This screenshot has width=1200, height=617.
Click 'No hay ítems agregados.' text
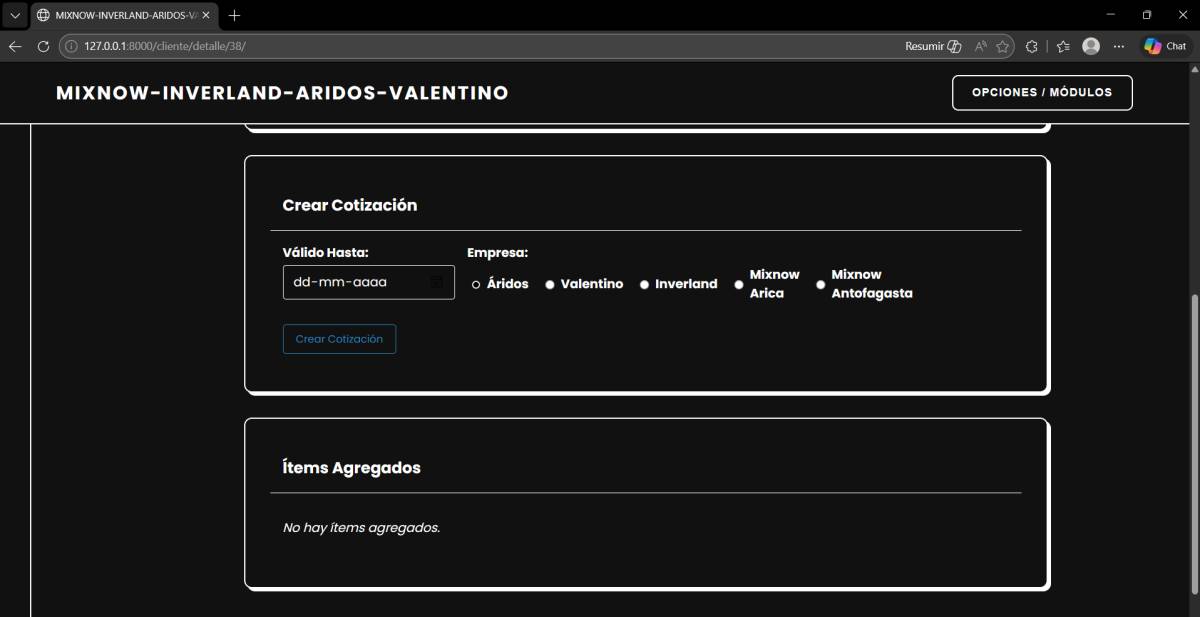(x=361, y=527)
